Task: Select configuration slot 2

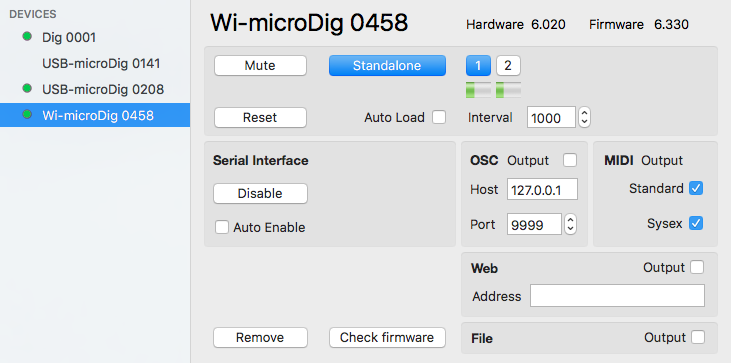Action: (x=508, y=66)
